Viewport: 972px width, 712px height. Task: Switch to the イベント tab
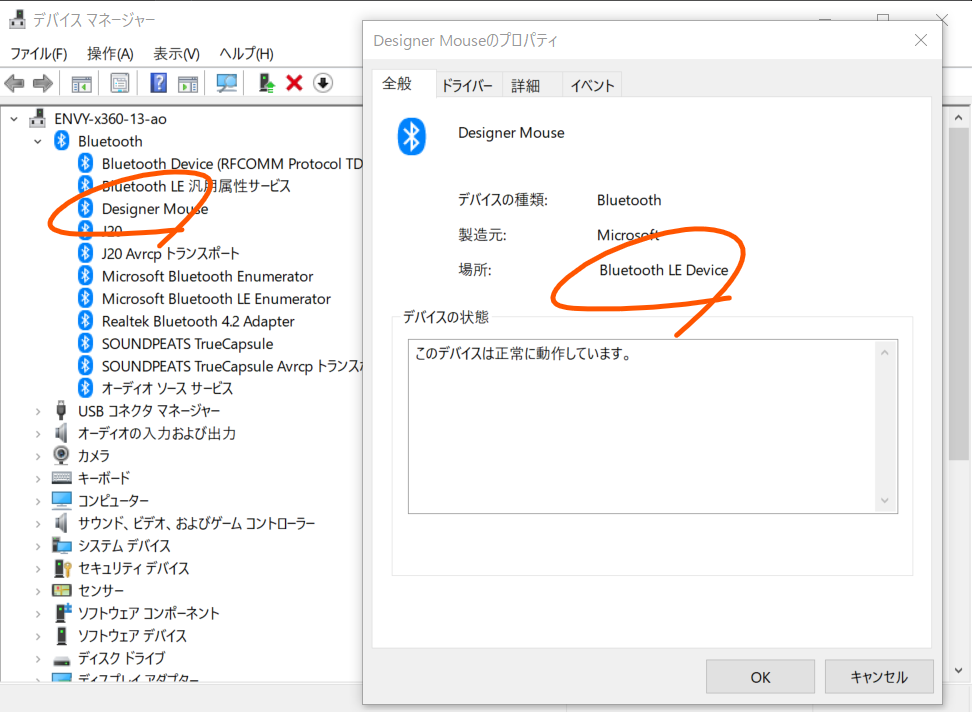(592, 86)
